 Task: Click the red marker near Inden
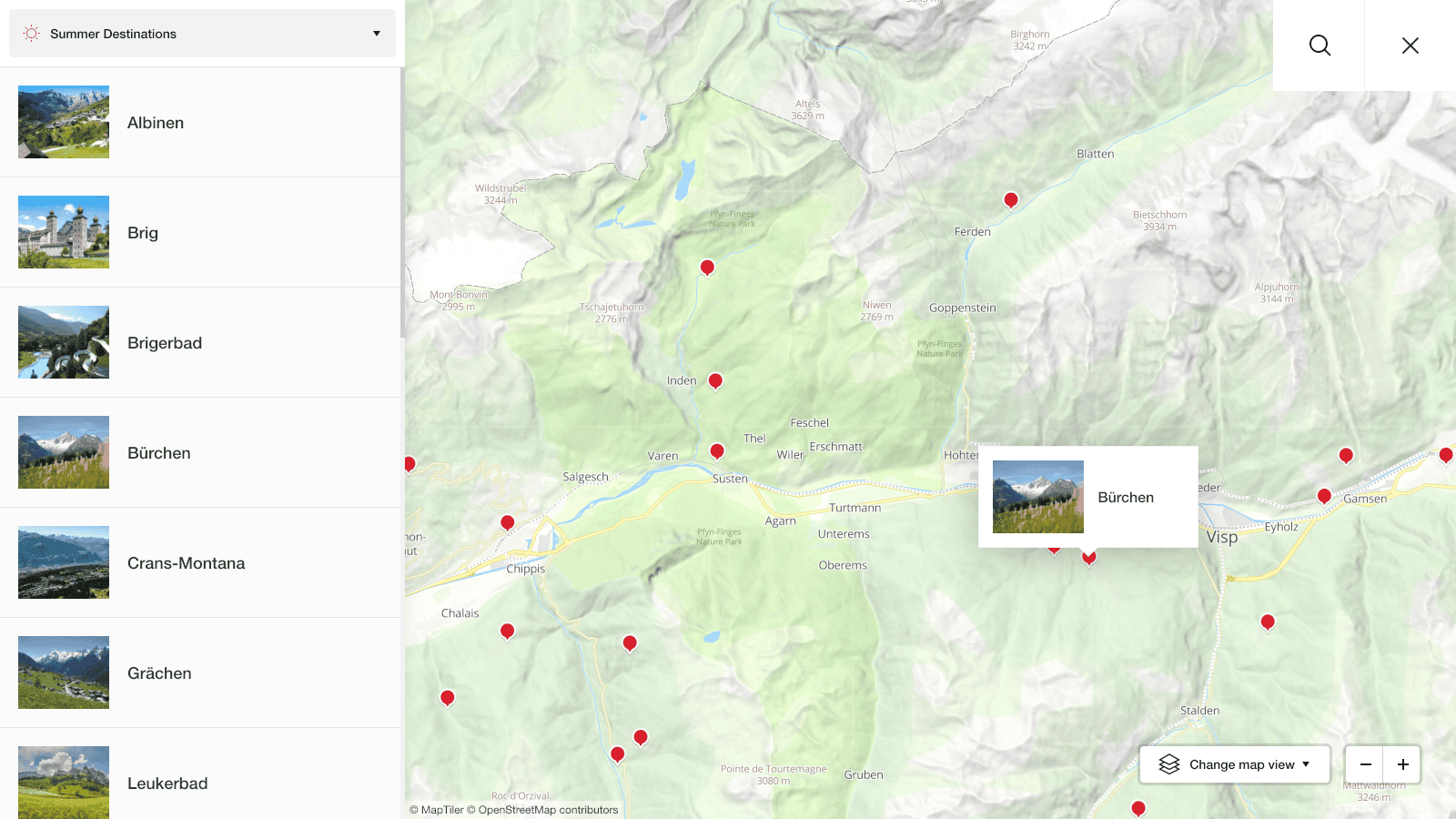[x=716, y=380]
